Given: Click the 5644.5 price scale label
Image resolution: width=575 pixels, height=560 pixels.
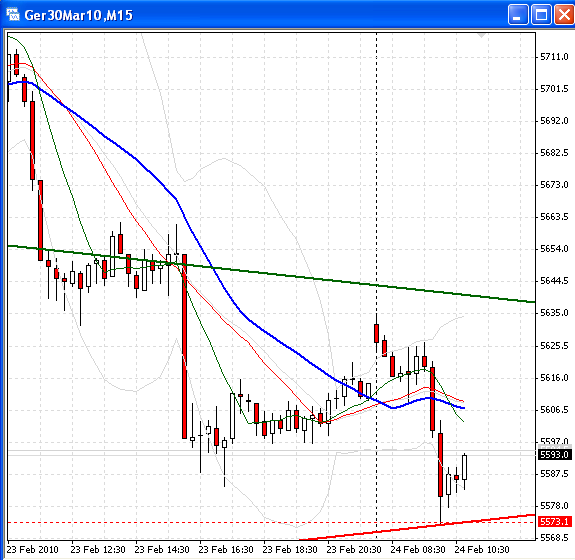Looking at the screenshot, I should [x=554, y=281].
